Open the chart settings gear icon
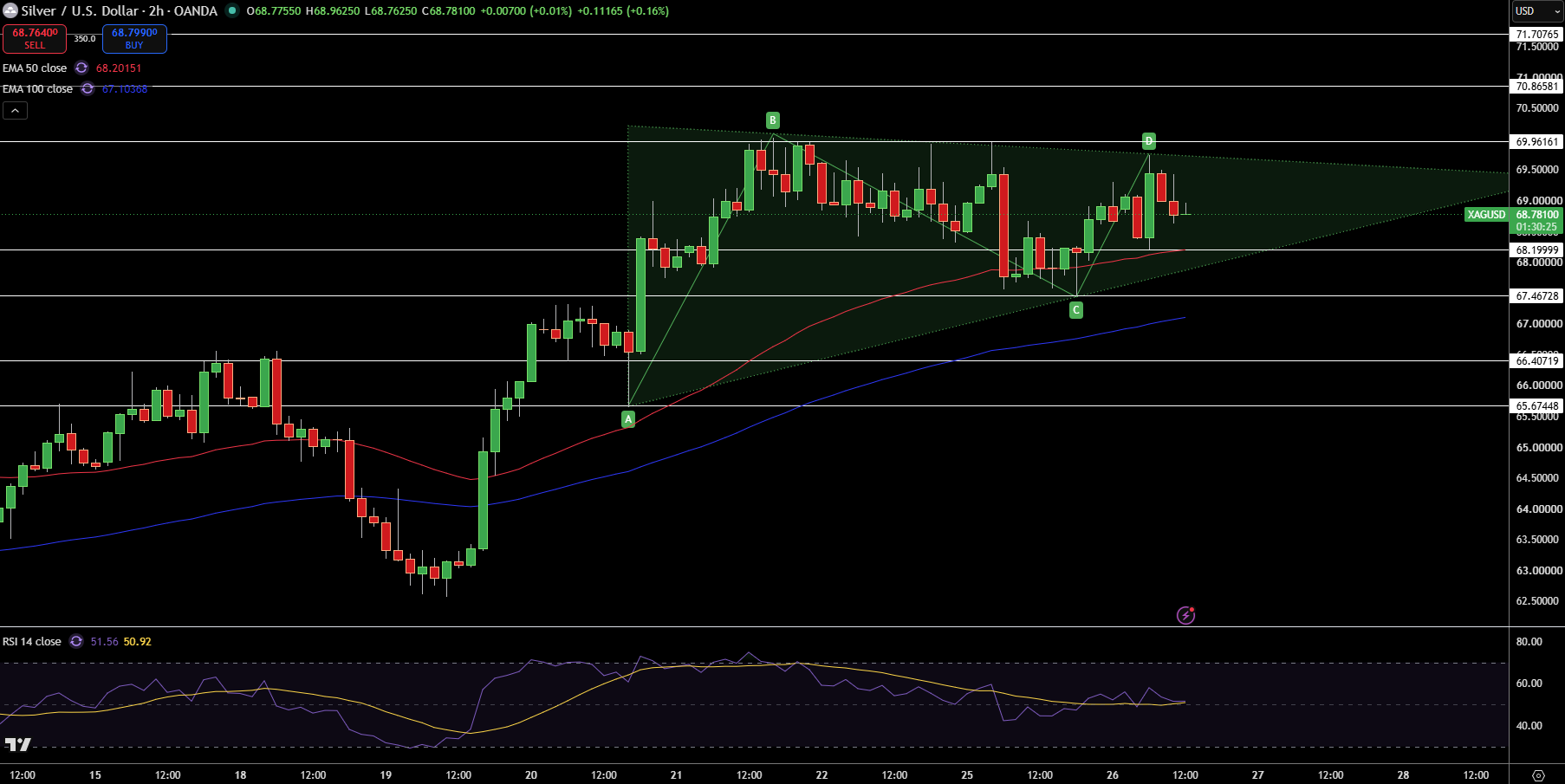 1538,775
